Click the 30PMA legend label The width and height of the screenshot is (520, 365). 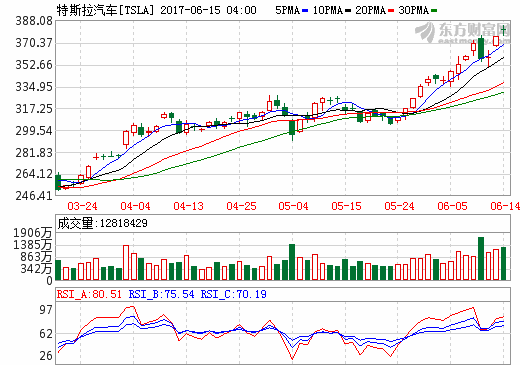point(414,10)
